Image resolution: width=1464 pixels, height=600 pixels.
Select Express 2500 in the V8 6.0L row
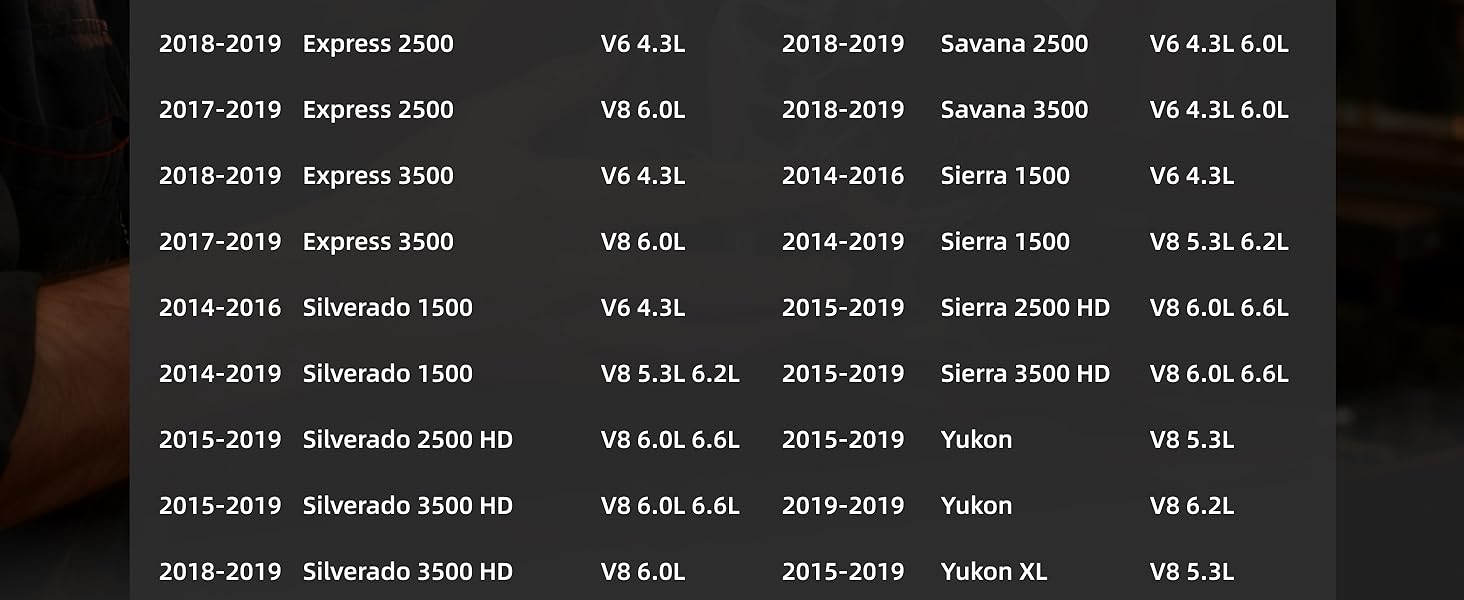[x=378, y=110]
